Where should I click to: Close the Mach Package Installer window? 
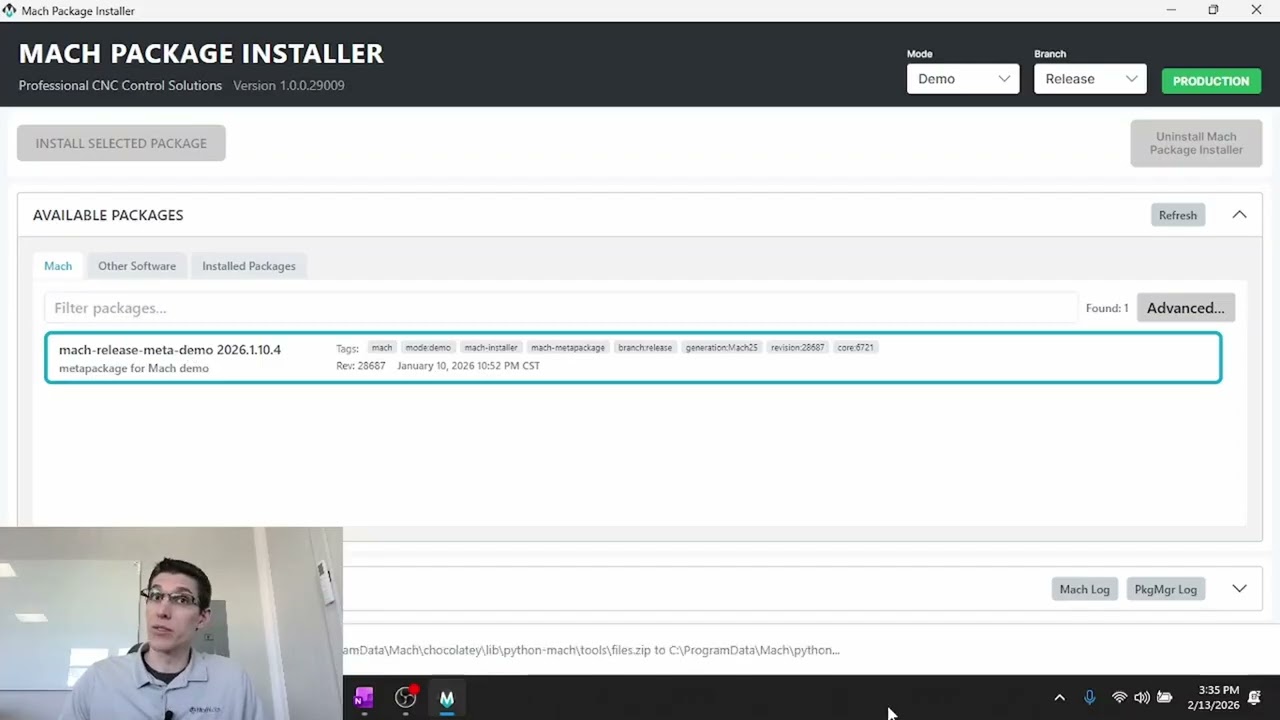[1256, 10]
